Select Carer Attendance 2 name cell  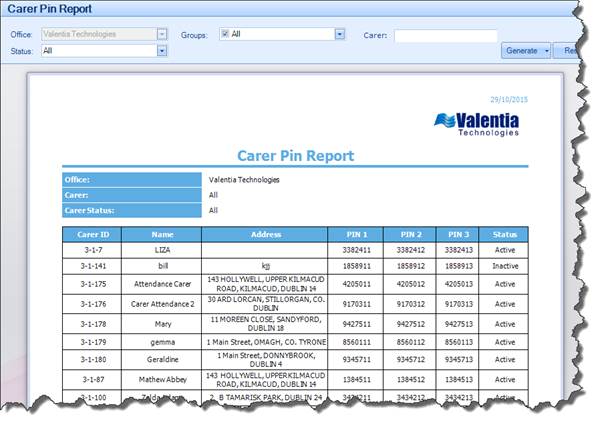[x=162, y=304]
